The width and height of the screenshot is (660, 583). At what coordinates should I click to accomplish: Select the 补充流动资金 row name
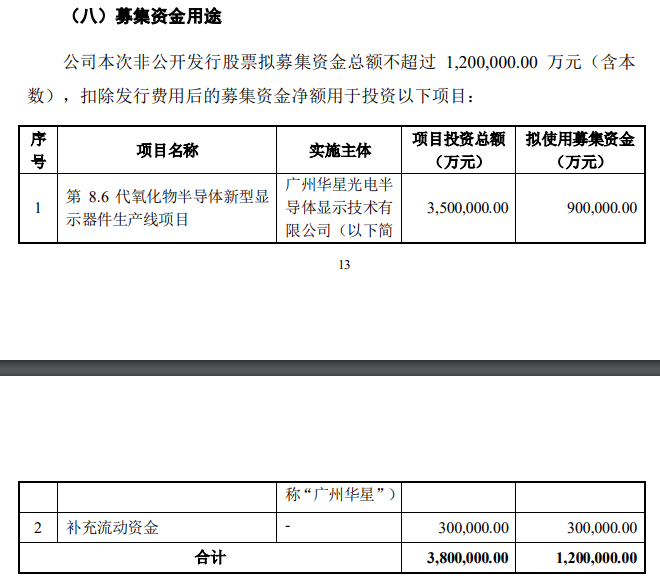click(112, 527)
